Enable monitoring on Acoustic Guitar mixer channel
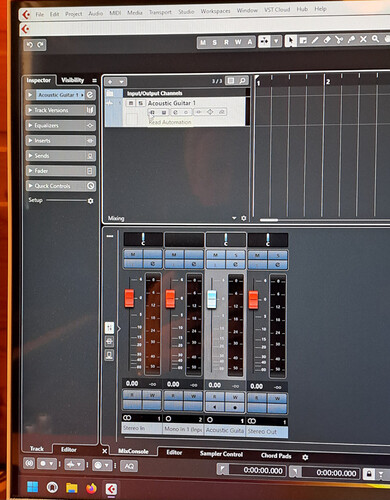The height and width of the screenshot is (500, 390). [215, 407]
